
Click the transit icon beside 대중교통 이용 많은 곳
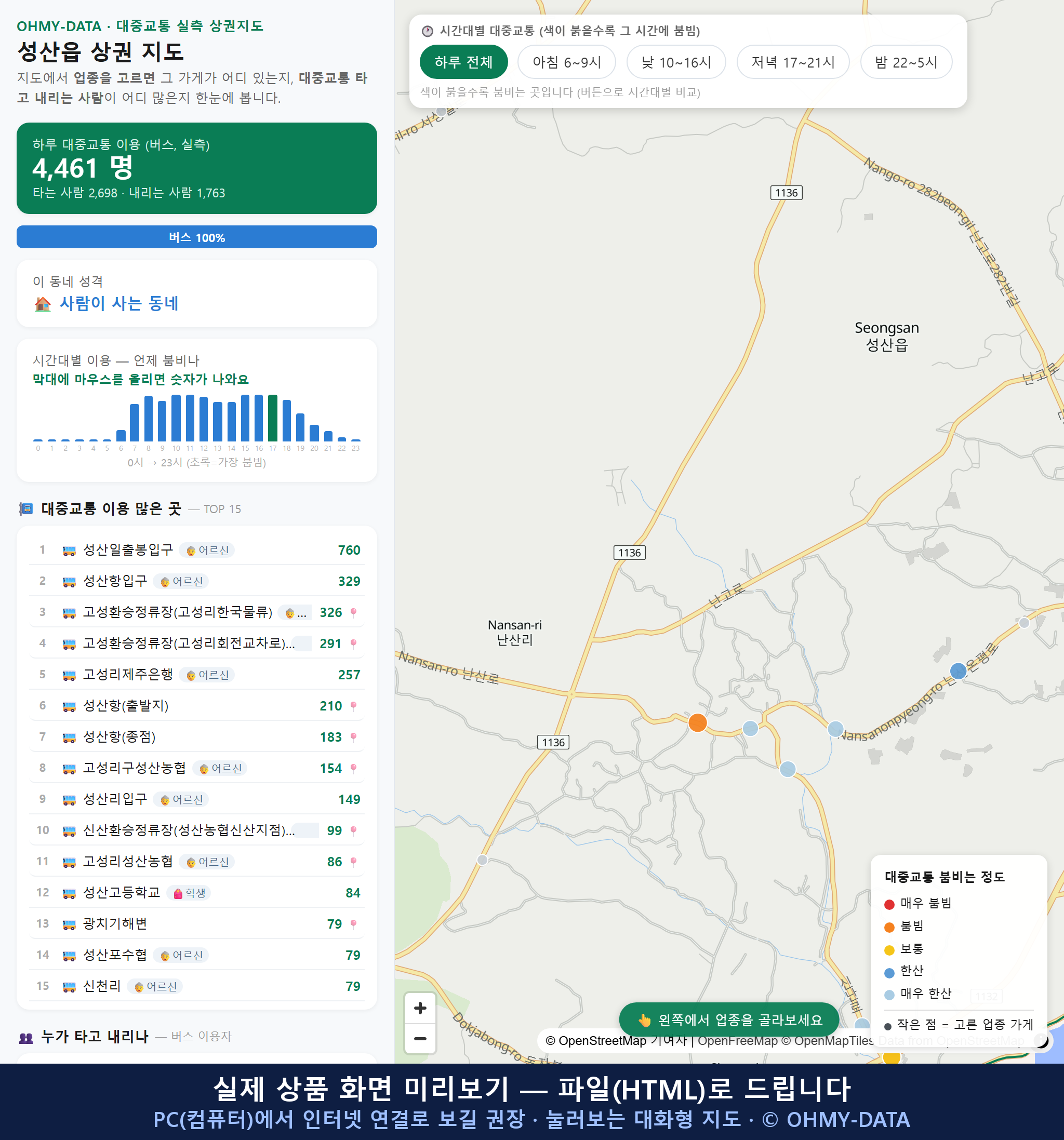[x=26, y=508]
